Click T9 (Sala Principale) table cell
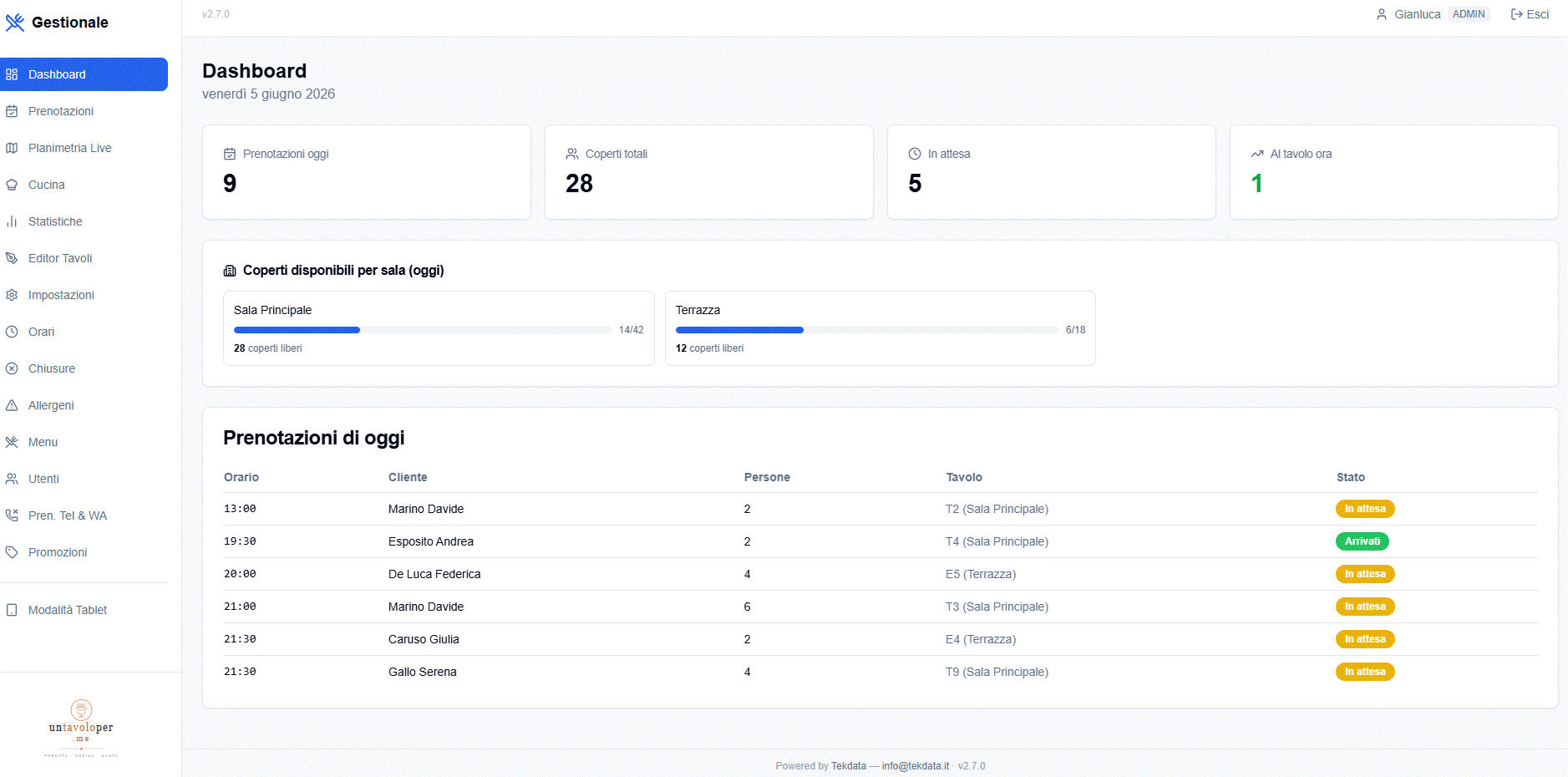Image resolution: width=1568 pixels, height=777 pixels. pos(997,672)
